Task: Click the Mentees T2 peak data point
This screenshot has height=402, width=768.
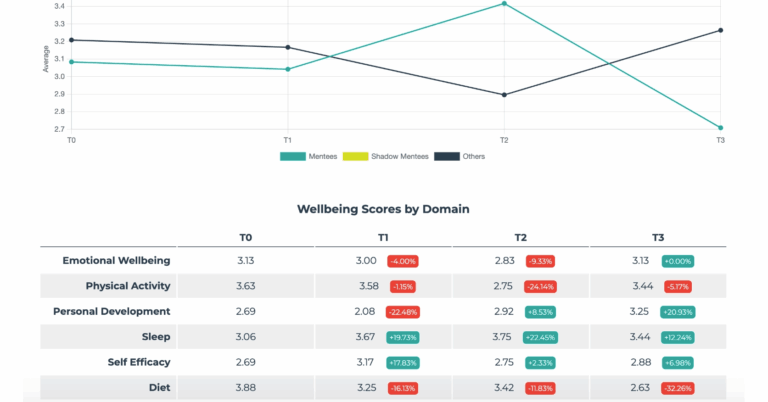Action: (504, 4)
